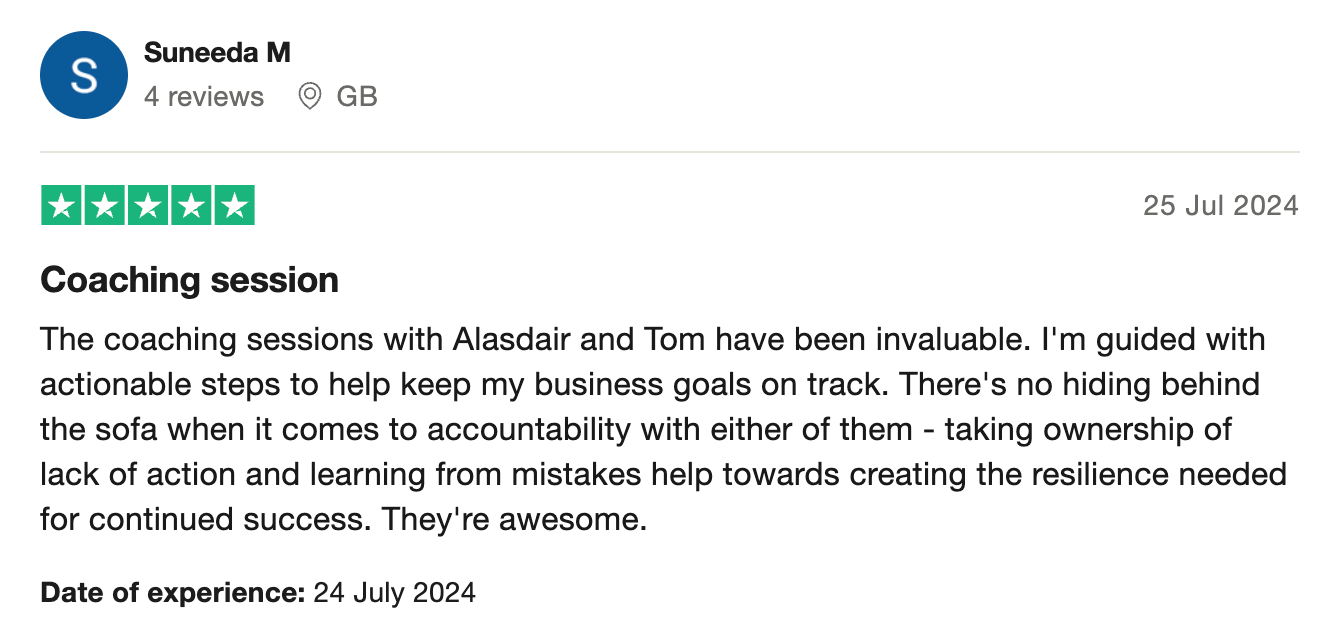Image resolution: width=1334 pixels, height=632 pixels.
Task: Click the review date "25 Jul 2024"
Action: pos(1221,206)
